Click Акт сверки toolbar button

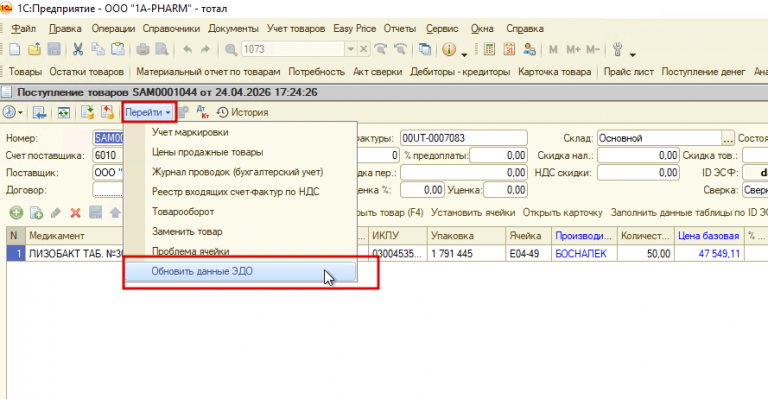pos(378,72)
